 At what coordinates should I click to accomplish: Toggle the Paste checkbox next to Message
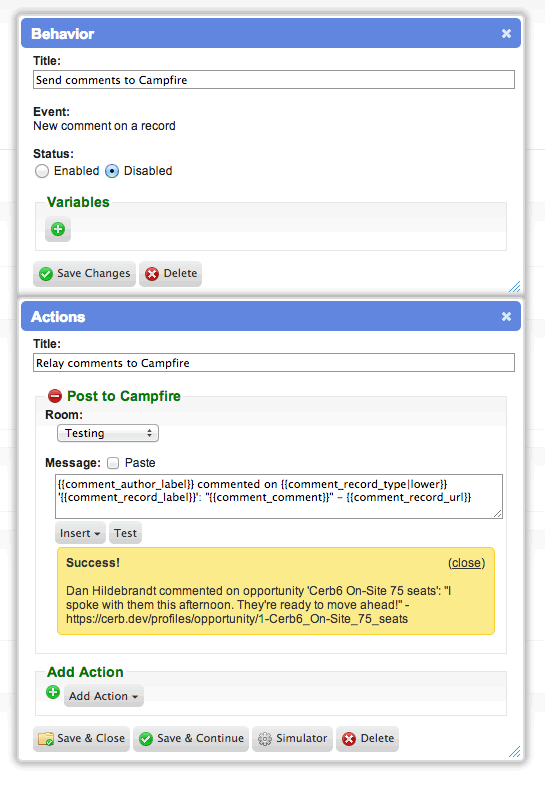click(x=113, y=463)
